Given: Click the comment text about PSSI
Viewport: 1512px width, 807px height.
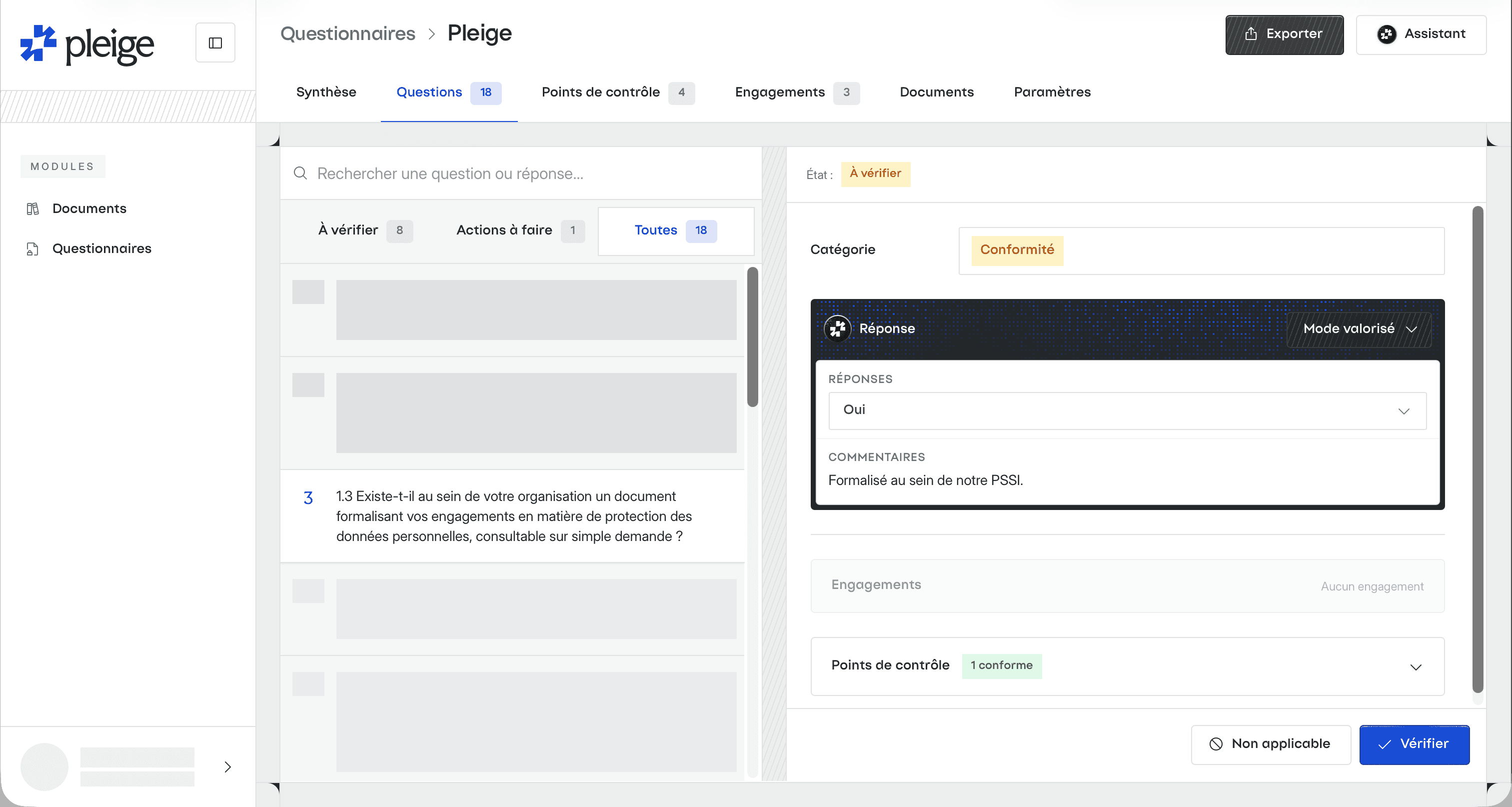Looking at the screenshot, I should [x=925, y=480].
